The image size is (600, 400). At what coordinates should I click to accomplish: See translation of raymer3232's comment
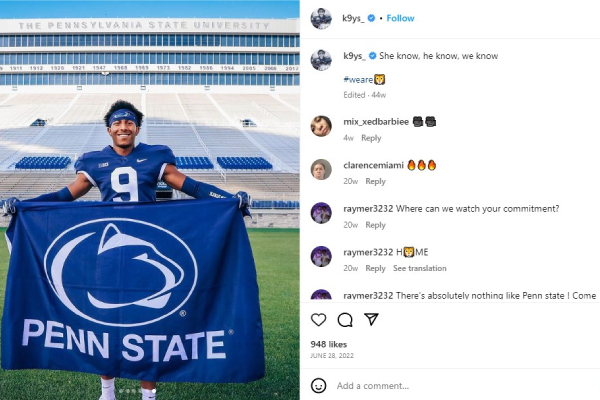coord(420,268)
